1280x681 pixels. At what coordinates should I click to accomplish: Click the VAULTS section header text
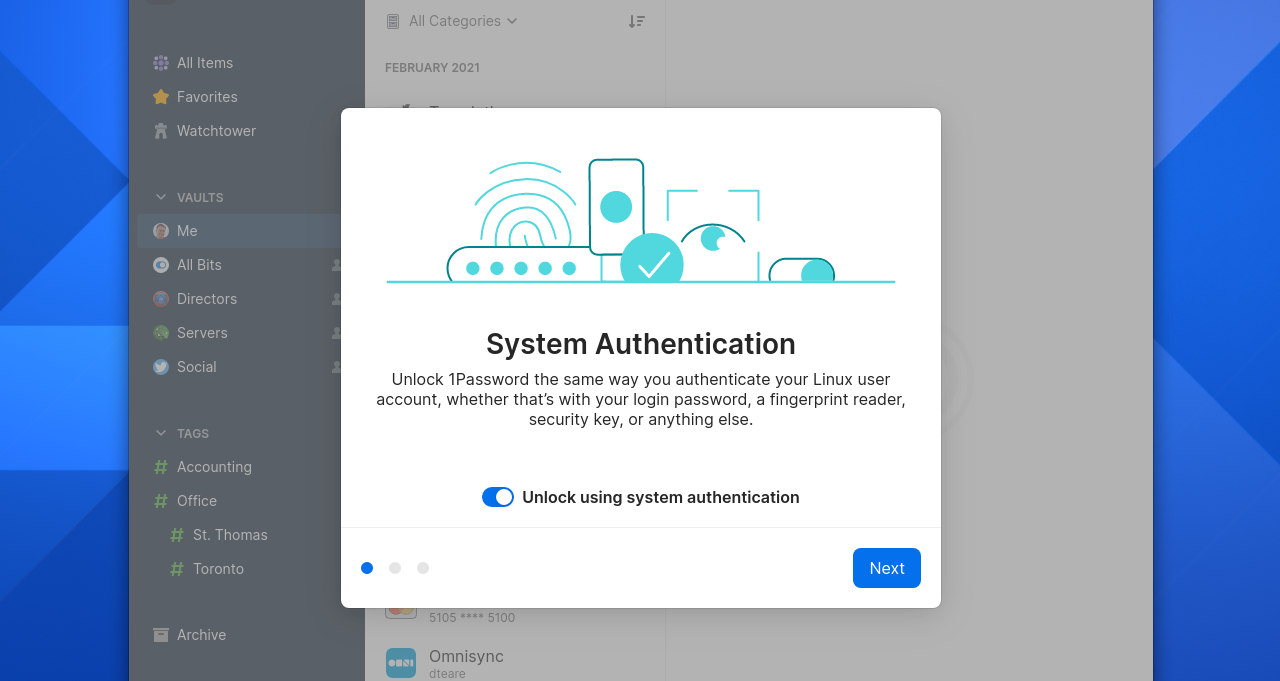(x=200, y=197)
